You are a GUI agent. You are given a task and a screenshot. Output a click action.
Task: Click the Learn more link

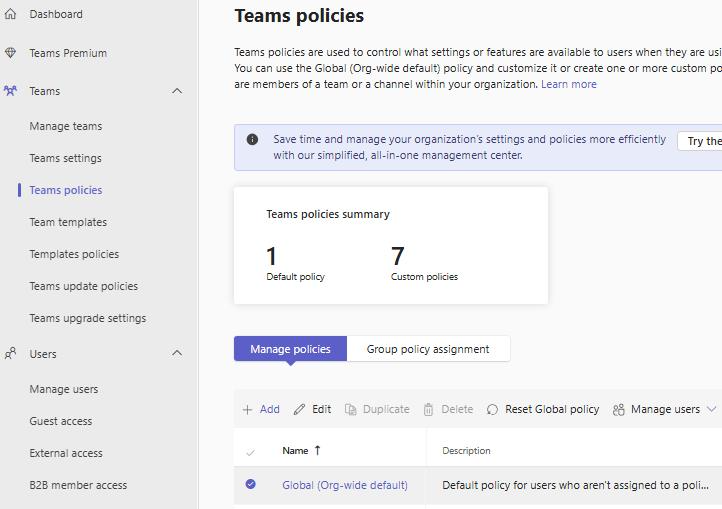point(569,84)
